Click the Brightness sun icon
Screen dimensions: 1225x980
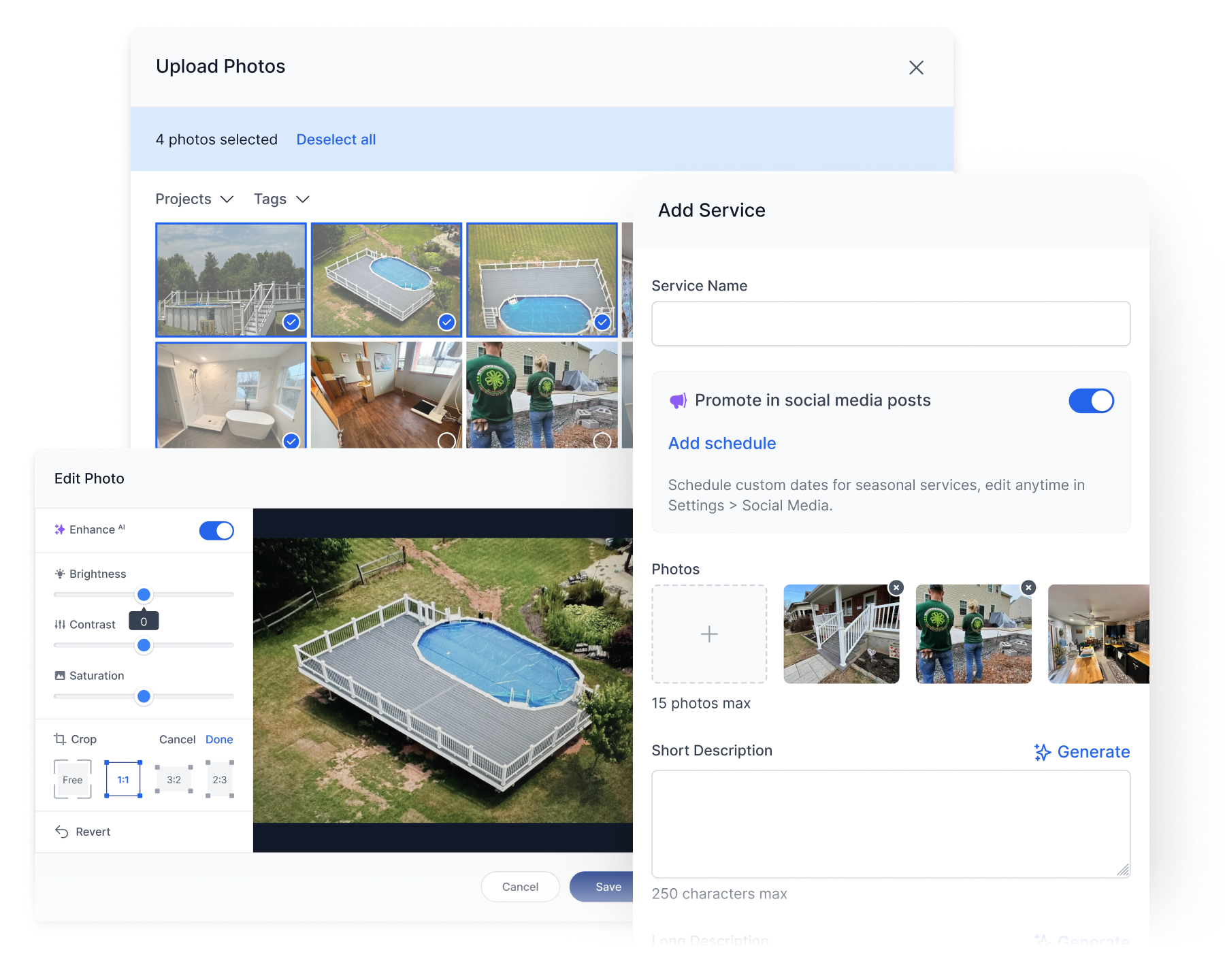60,574
